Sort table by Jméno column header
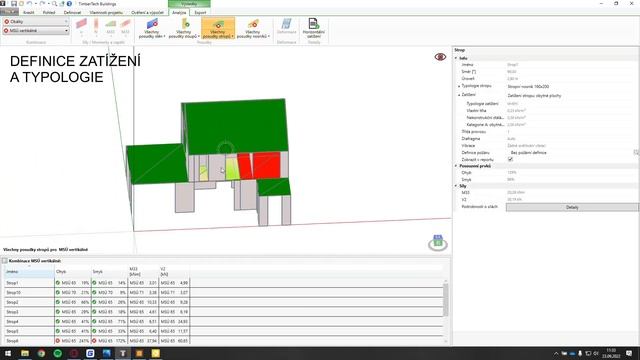 point(29,271)
